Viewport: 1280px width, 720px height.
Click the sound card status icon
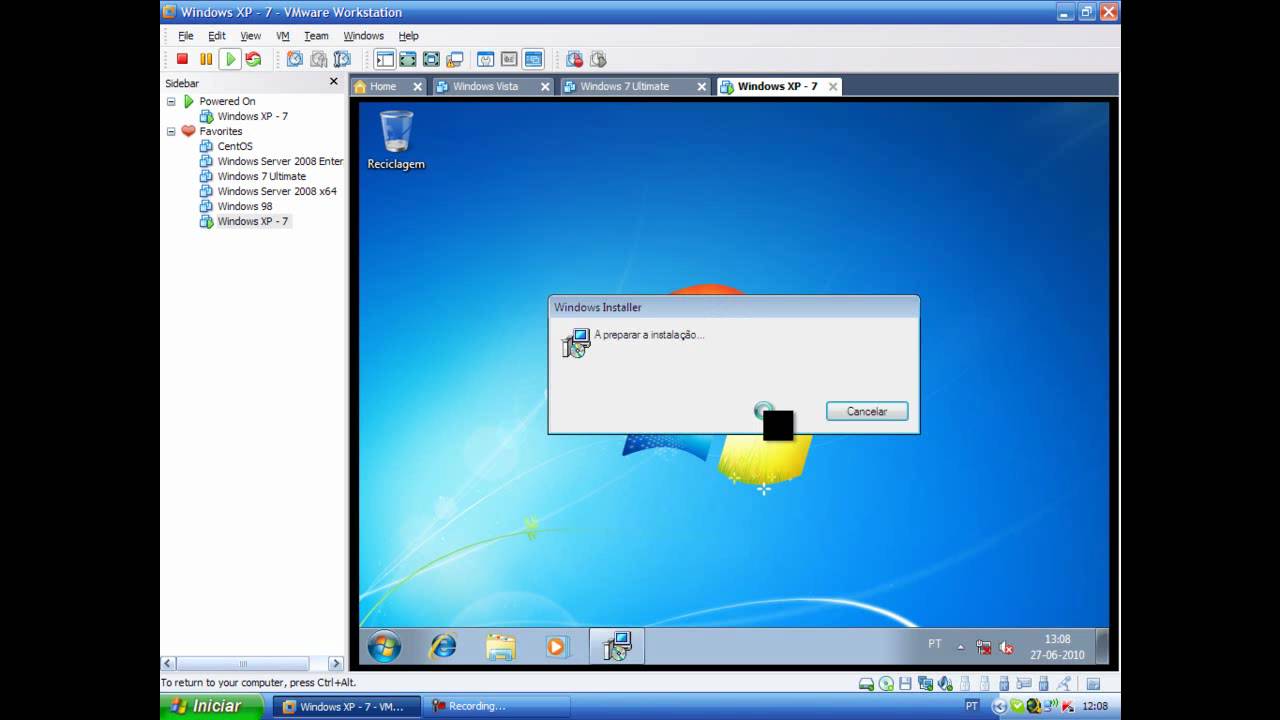pos(945,684)
